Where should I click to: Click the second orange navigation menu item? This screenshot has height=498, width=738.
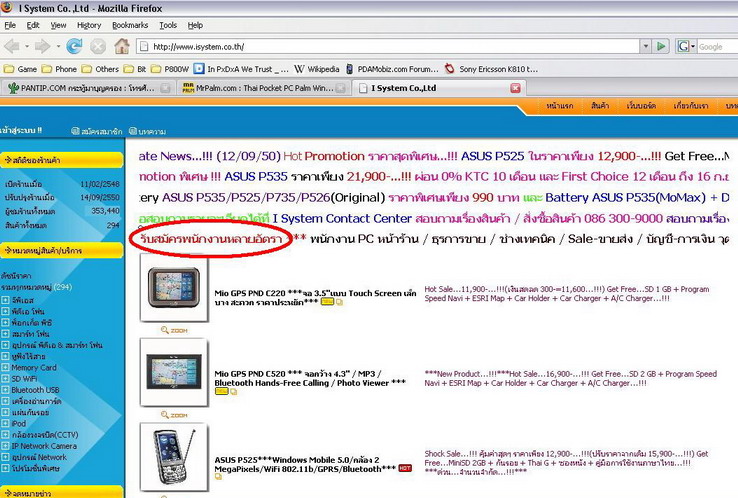(x=600, y=106)
